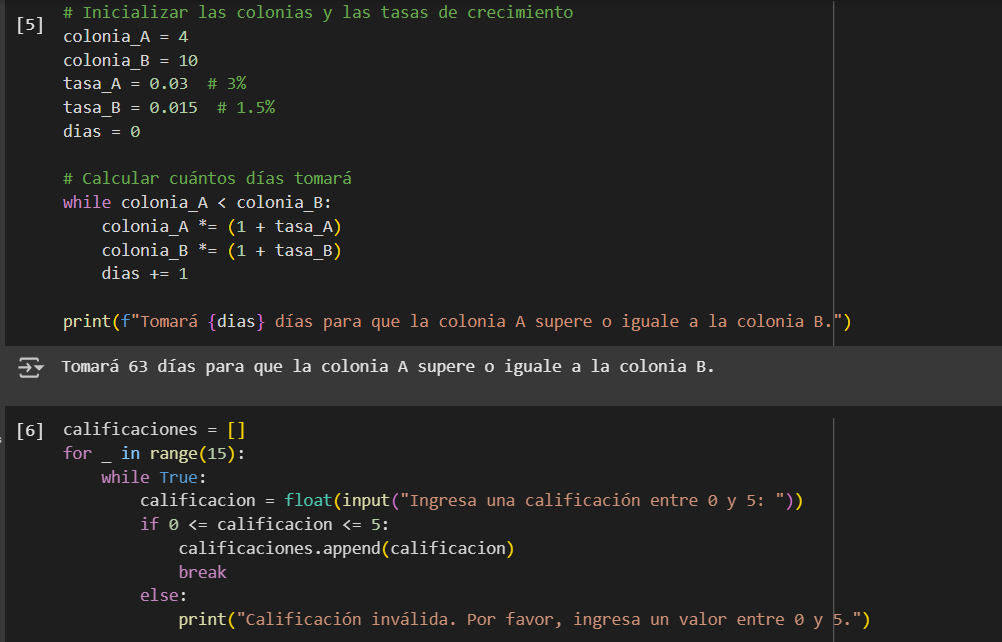This screenshot has height=642, width=1002.
Task: Click the 'dias += 1' line
Action: point(144,274)
